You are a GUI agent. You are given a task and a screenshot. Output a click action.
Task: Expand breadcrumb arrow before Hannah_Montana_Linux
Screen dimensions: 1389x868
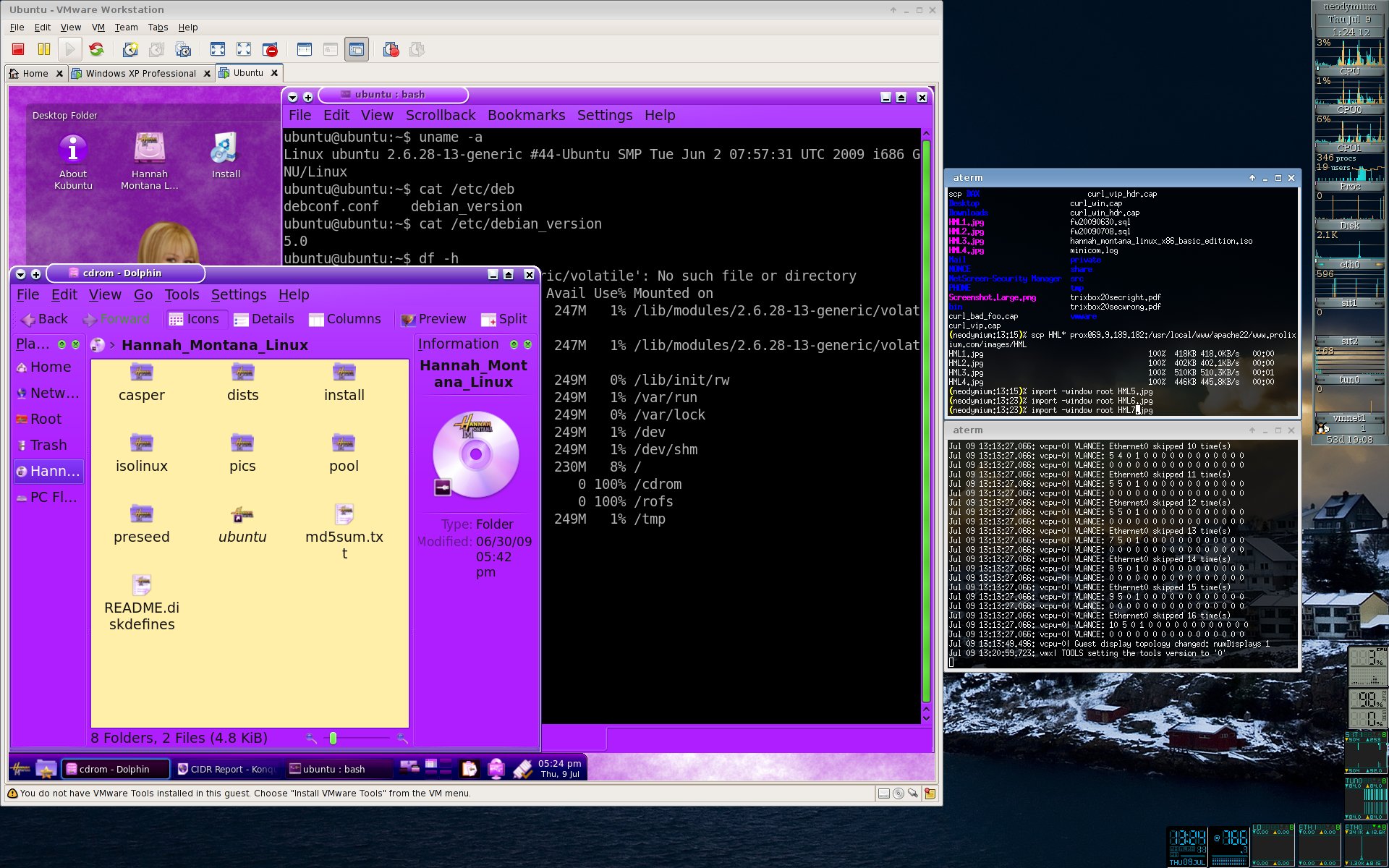[x=112, y=346]
